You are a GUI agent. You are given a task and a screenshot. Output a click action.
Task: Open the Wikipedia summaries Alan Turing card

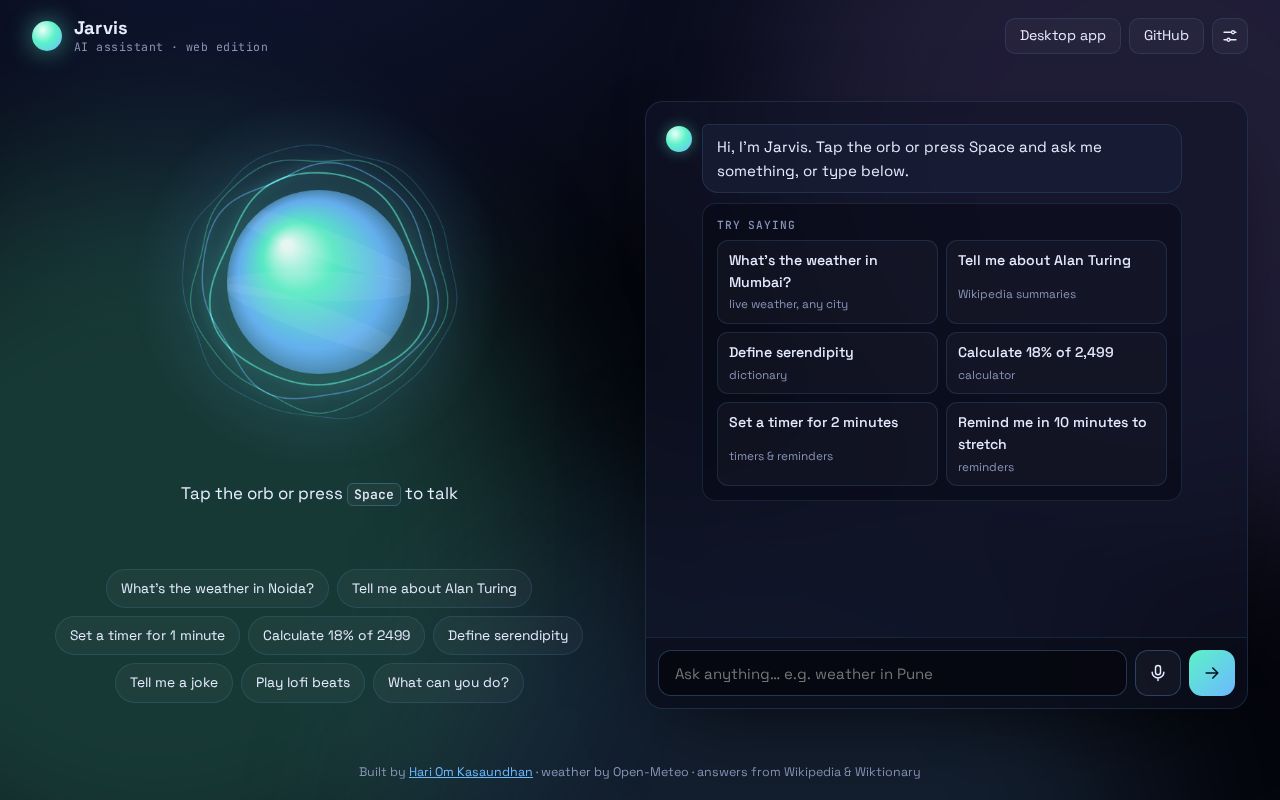click(x=1056, y=282)
